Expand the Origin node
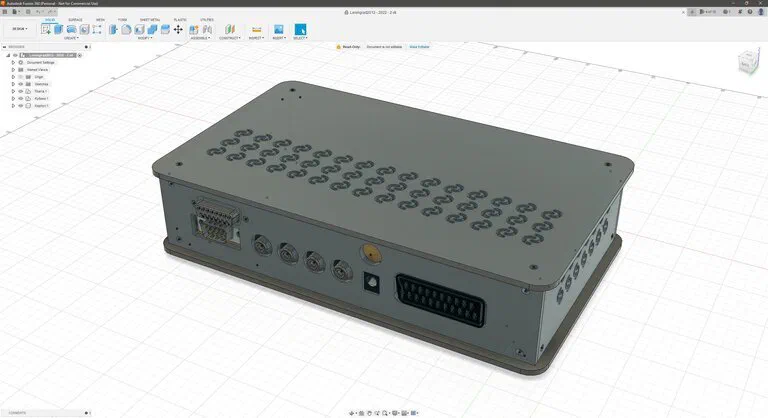 13,77
